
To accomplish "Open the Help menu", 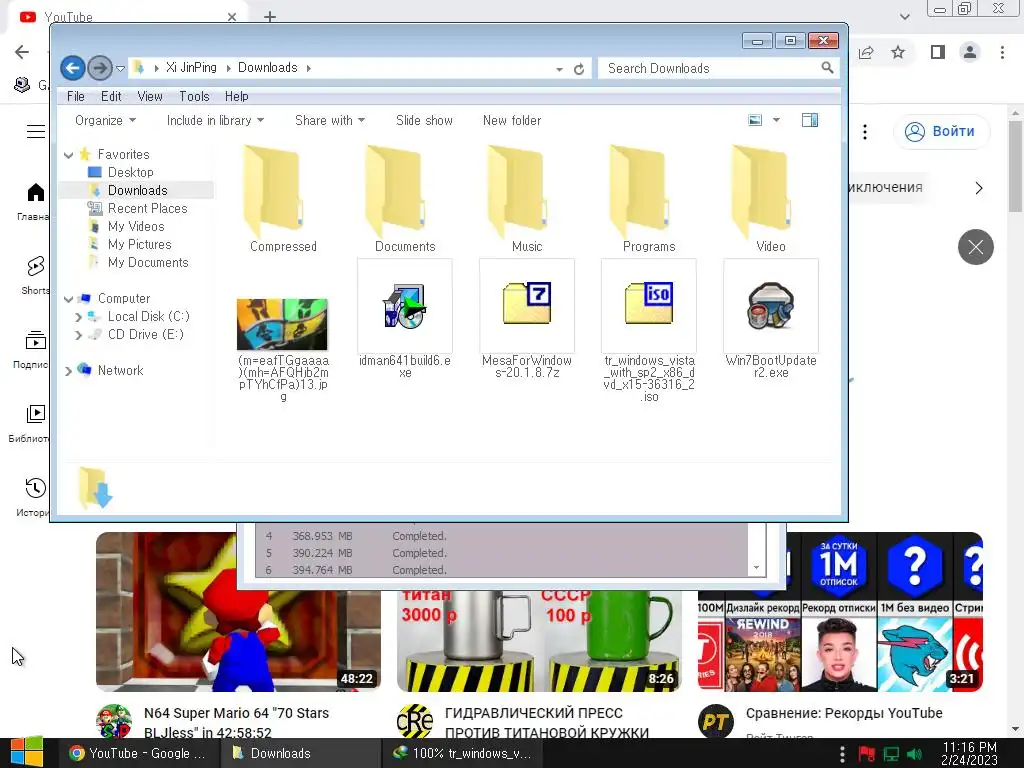I will pos(236,96).
